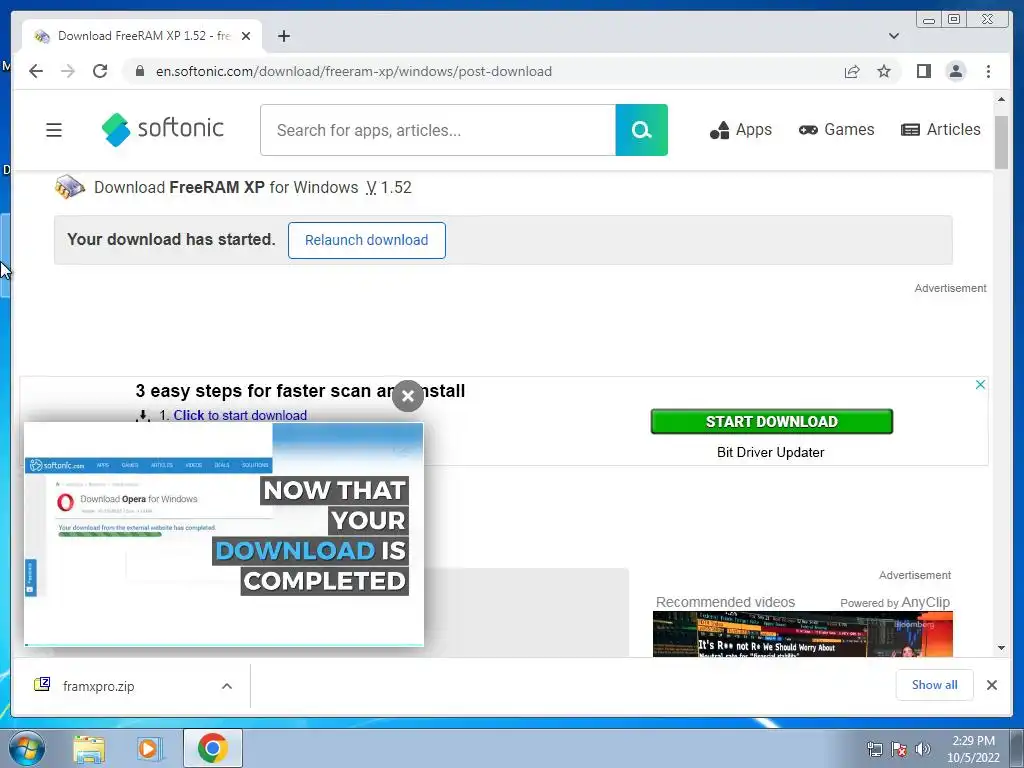Image resolution: width=1024 pixels, height=768 pixels.
Task: Click the 'Click to start download' link
Action: (x=240, y=415)
